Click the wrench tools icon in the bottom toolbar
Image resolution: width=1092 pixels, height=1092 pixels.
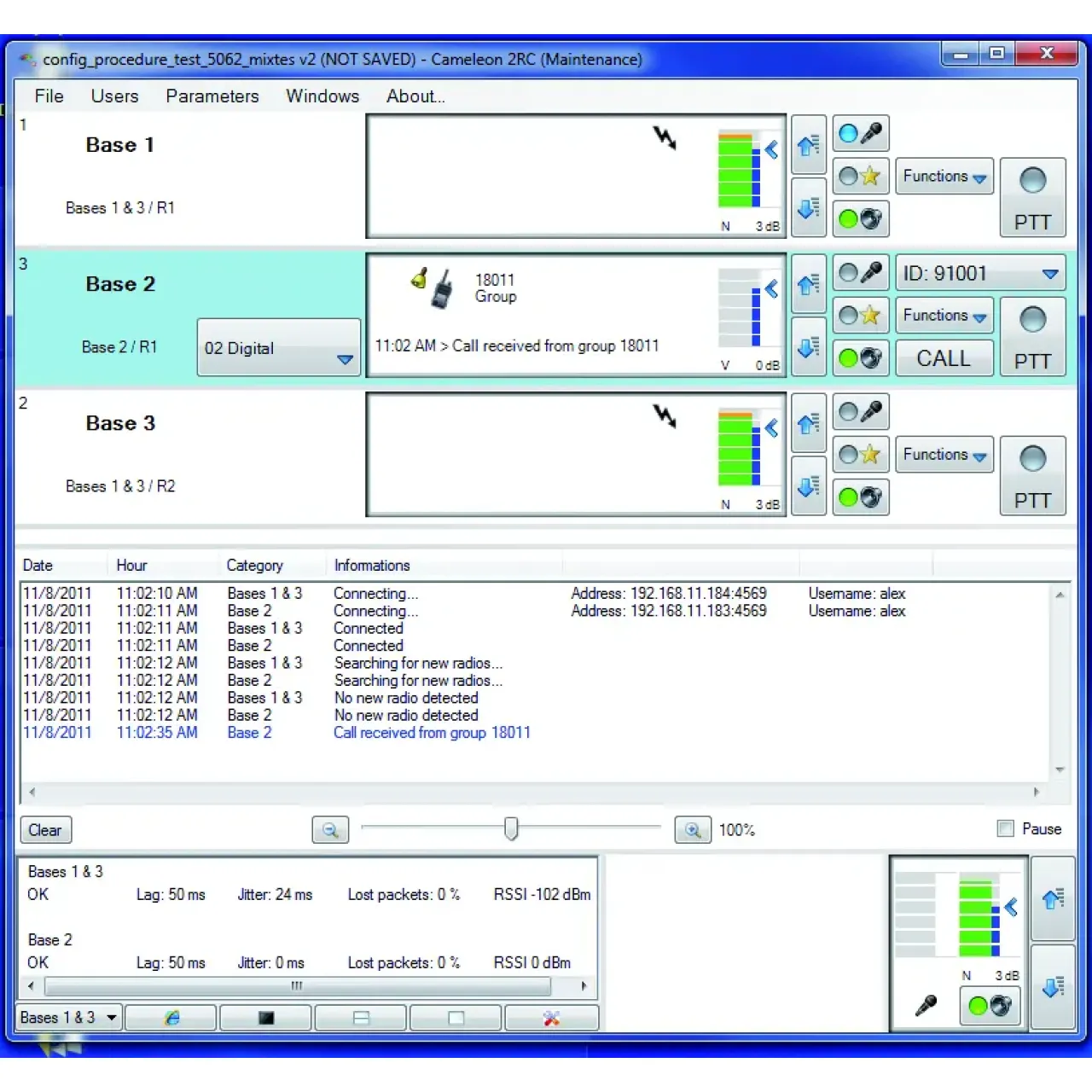[551, 1017]
